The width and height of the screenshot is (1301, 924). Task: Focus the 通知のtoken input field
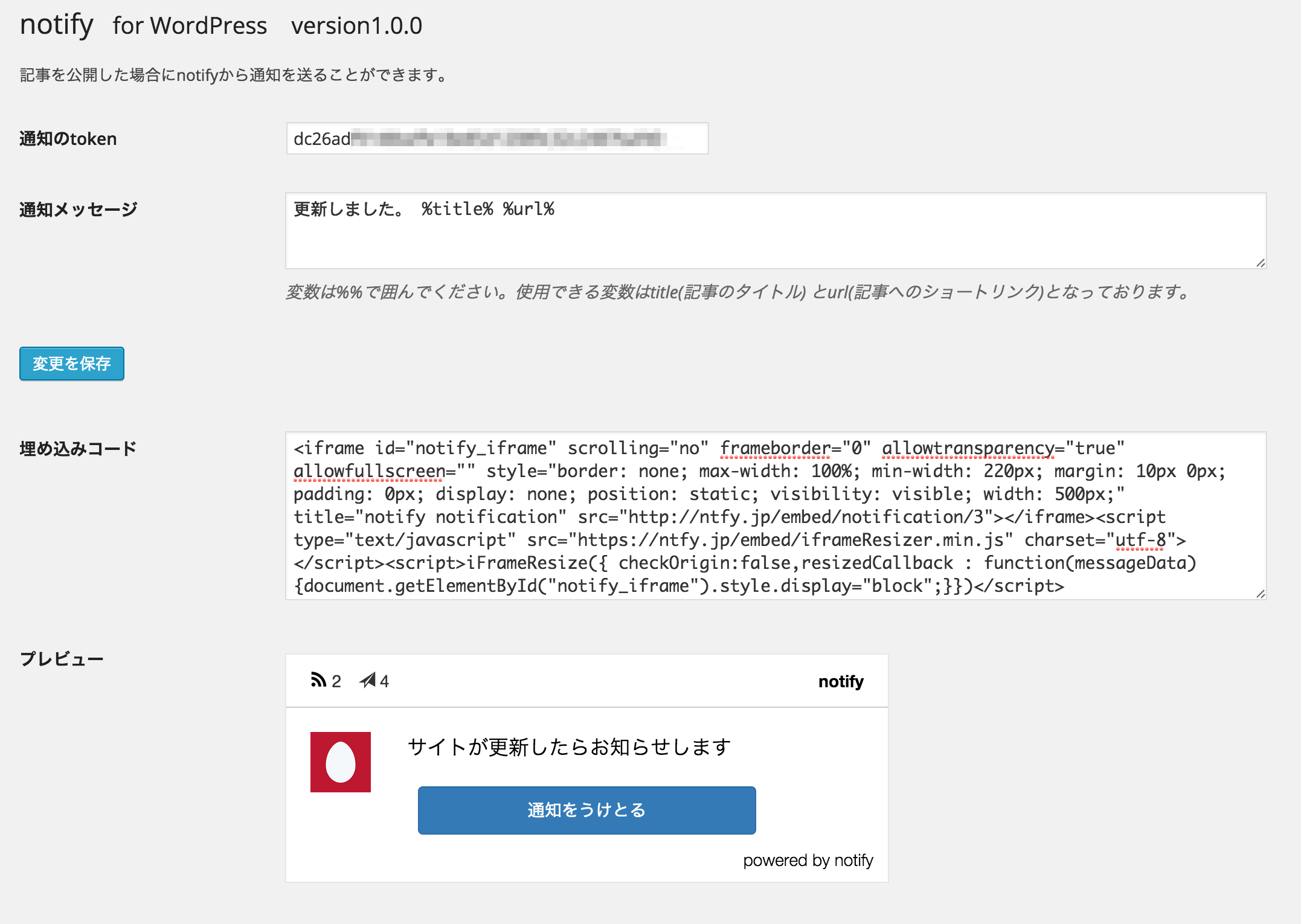pos(497,138)
